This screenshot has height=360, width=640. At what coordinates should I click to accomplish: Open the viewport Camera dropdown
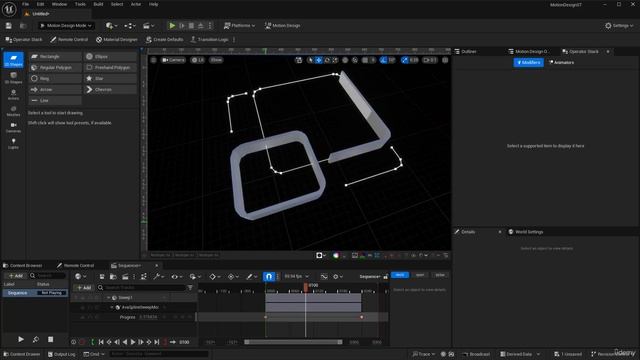point(173,60)
